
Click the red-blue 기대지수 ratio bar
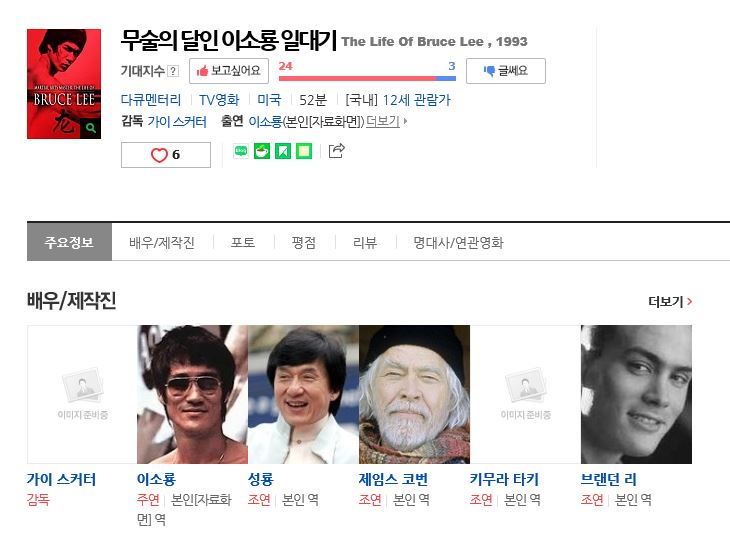pyautogui.click(x=367, y=78)
